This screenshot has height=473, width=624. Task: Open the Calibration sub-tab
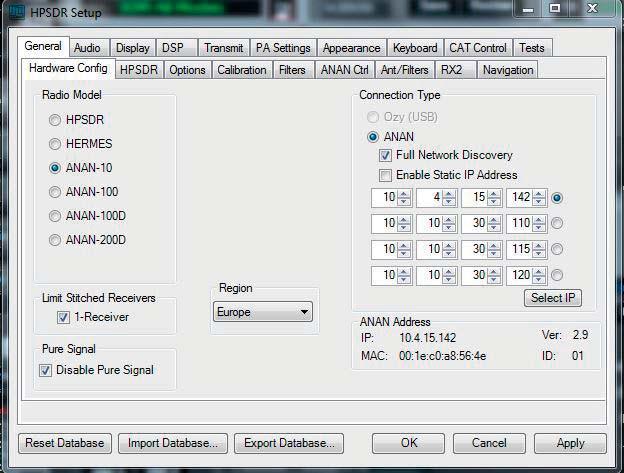tap(242, 70)
